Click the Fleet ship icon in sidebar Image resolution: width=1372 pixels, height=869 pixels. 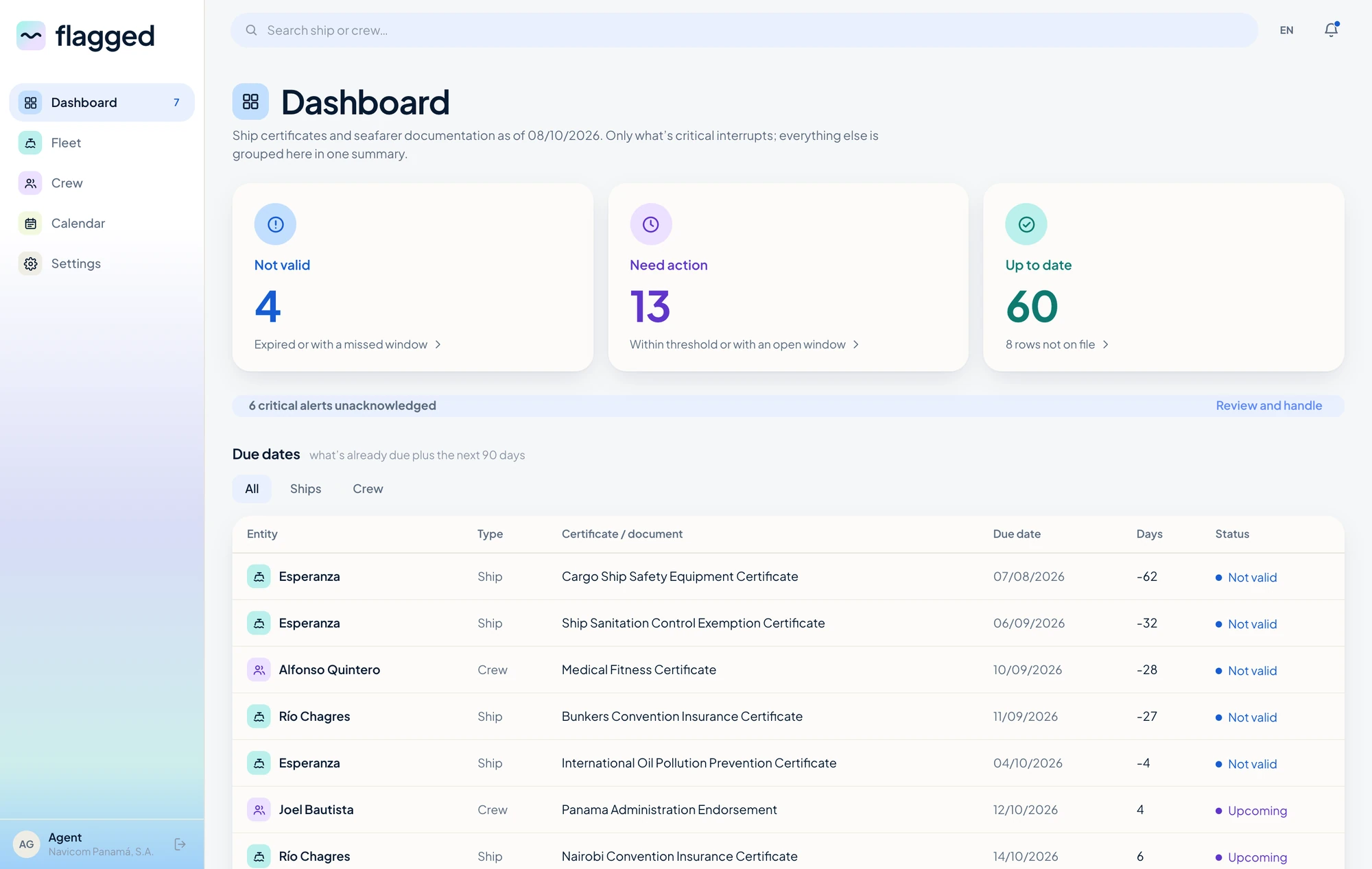30,143
